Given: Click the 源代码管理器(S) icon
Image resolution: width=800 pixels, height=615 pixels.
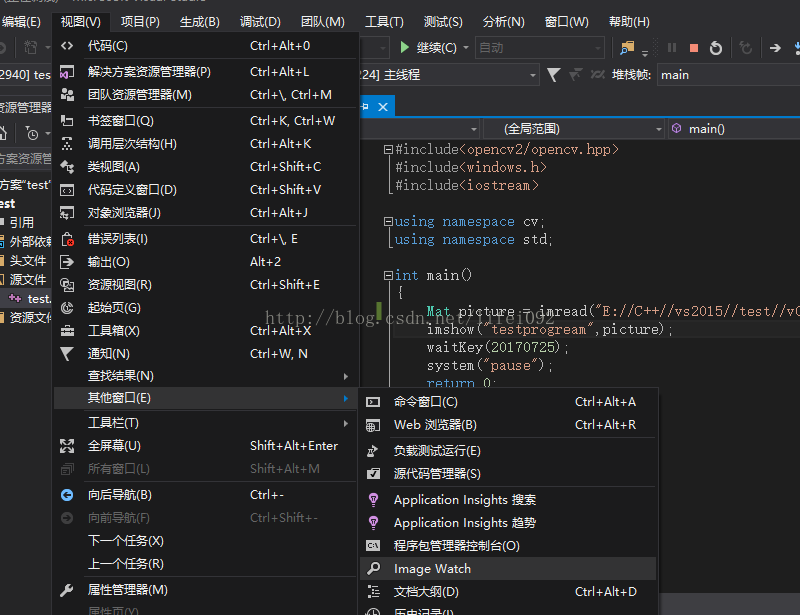Looking at the screenshot, I should click(373, 474).
